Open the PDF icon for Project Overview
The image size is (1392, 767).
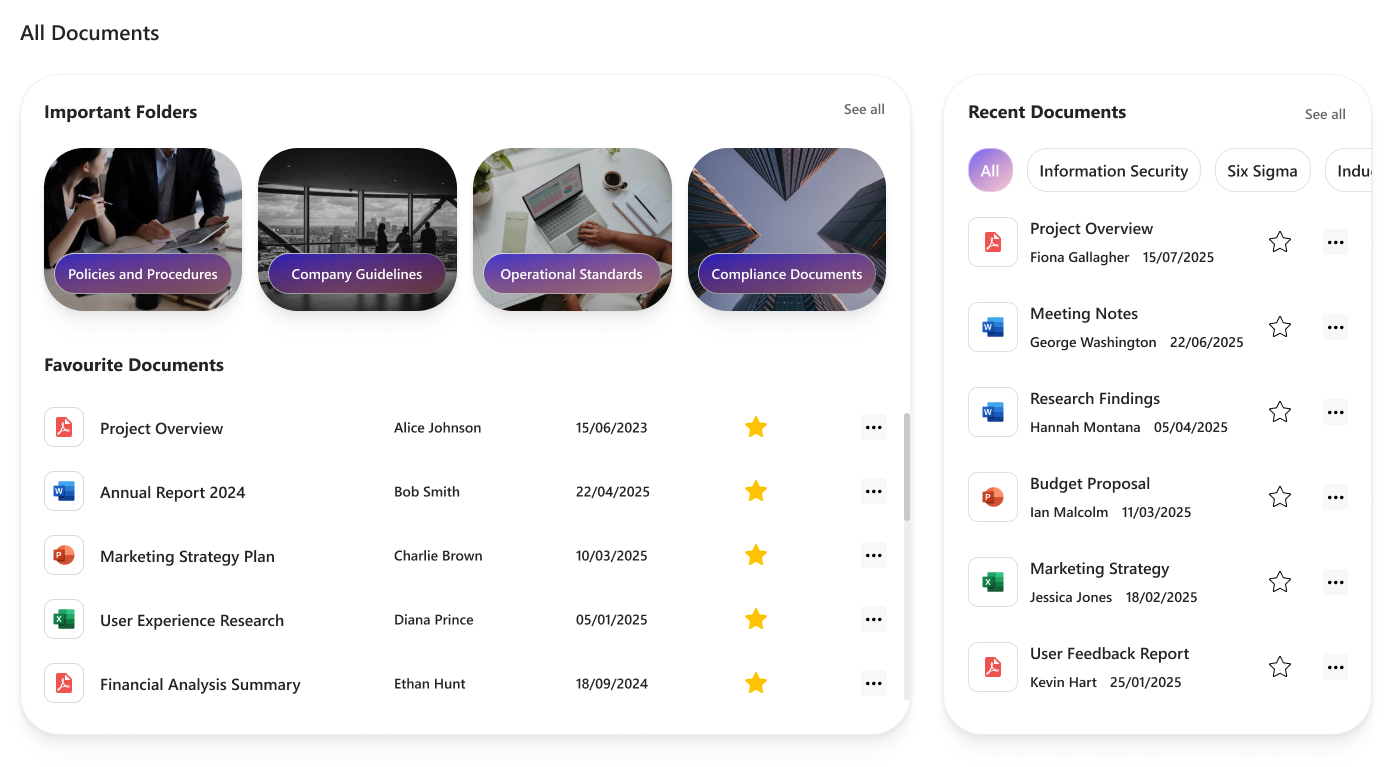coord(63,427)
